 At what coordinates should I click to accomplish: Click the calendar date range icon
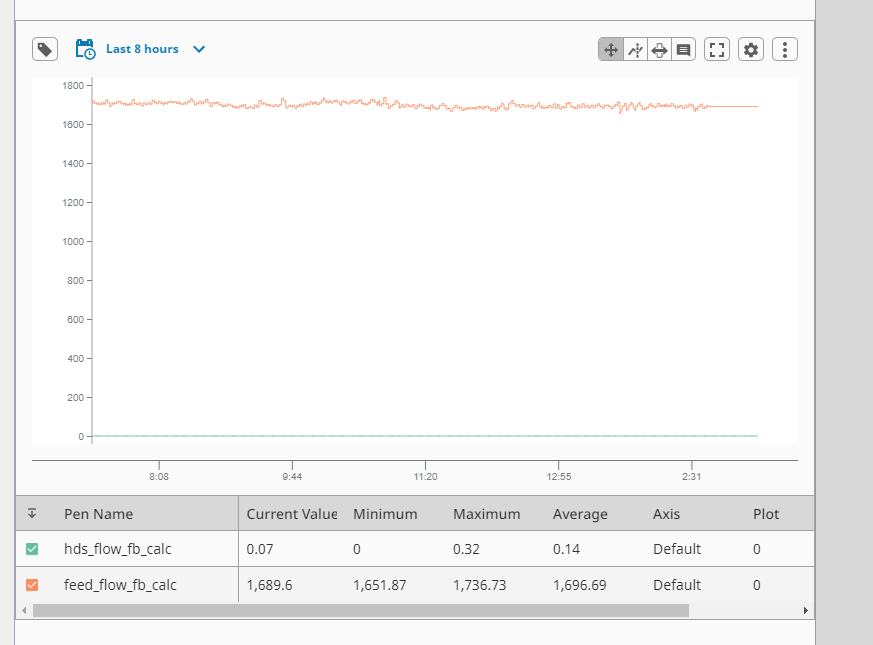coord(85,49)
